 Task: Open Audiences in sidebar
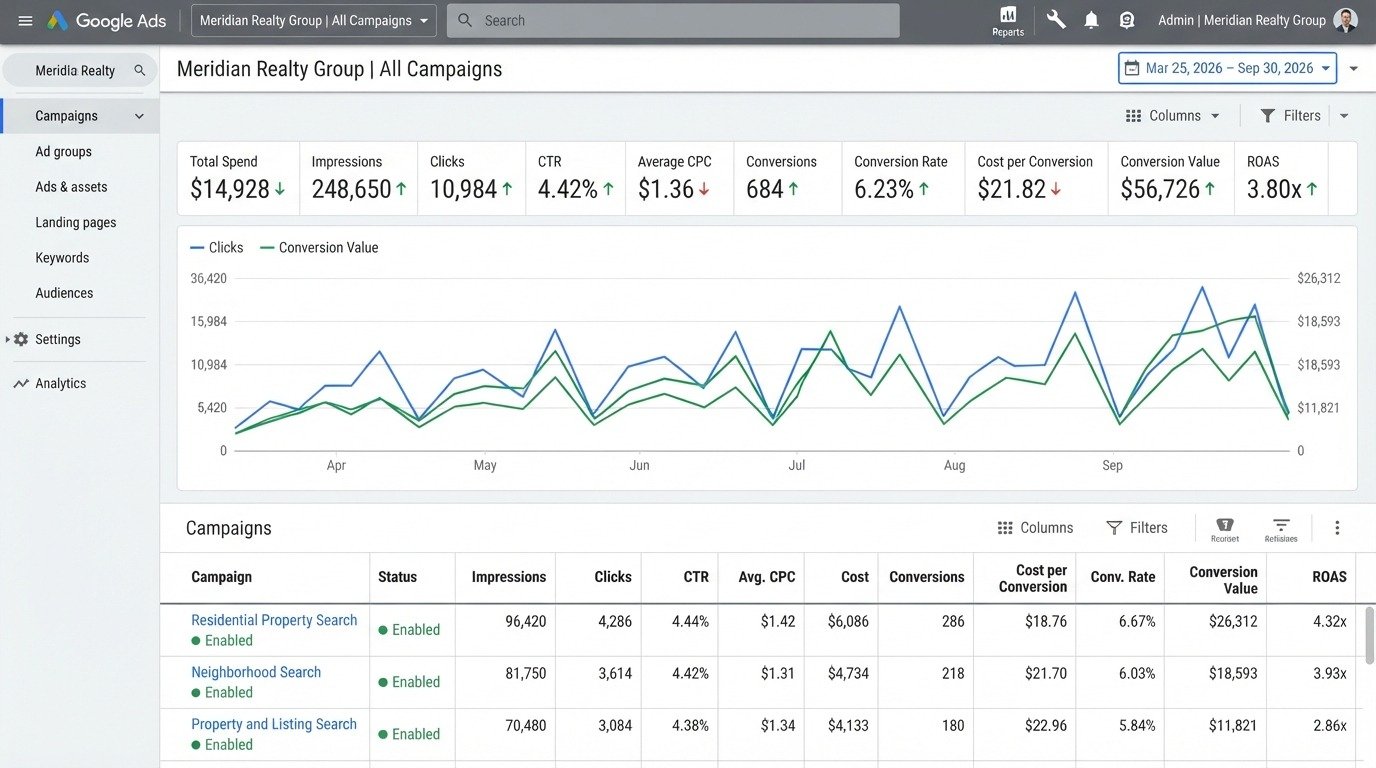(x=64, y=293)
